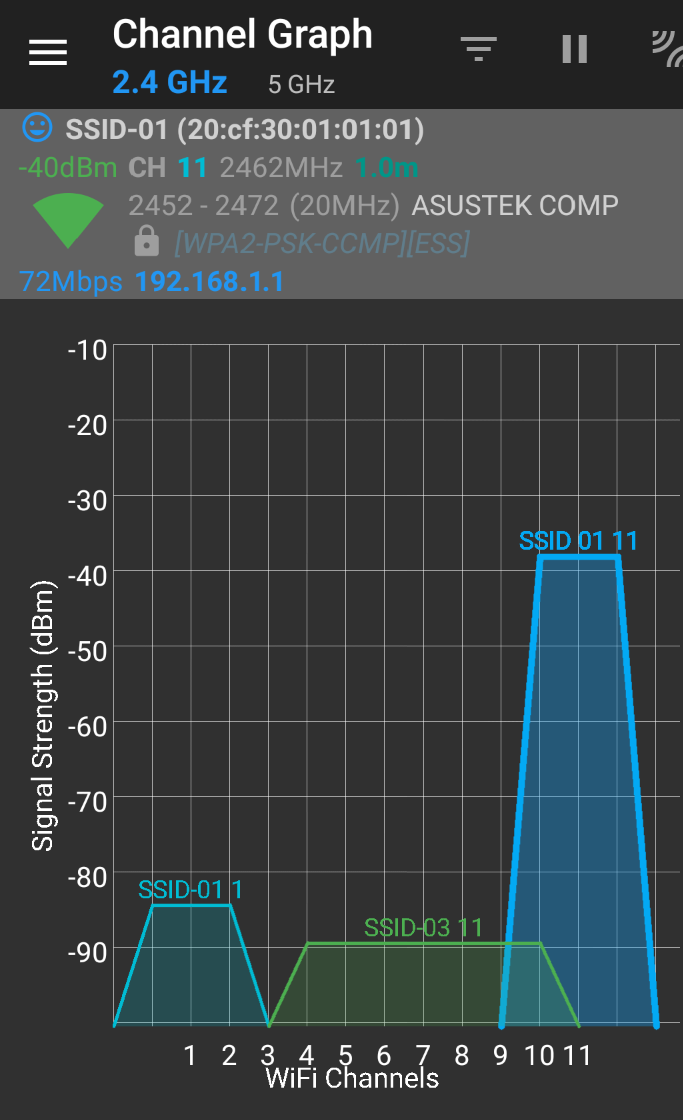Tap the WiFi scanner icon at top right
Viewport: 683px width, 1120px height.
coord(668,49)
